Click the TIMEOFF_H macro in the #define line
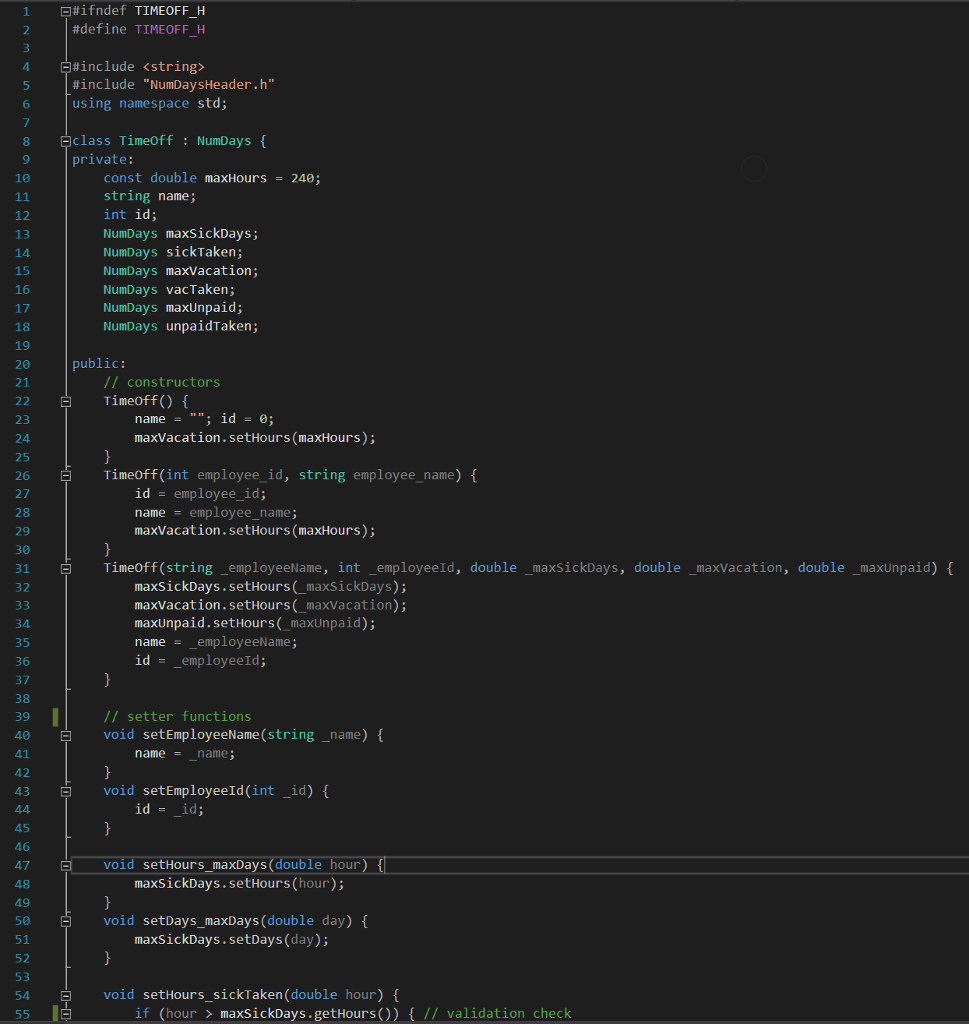The height and width of the screenshot is (1024, 969). [x=170, y=29]
